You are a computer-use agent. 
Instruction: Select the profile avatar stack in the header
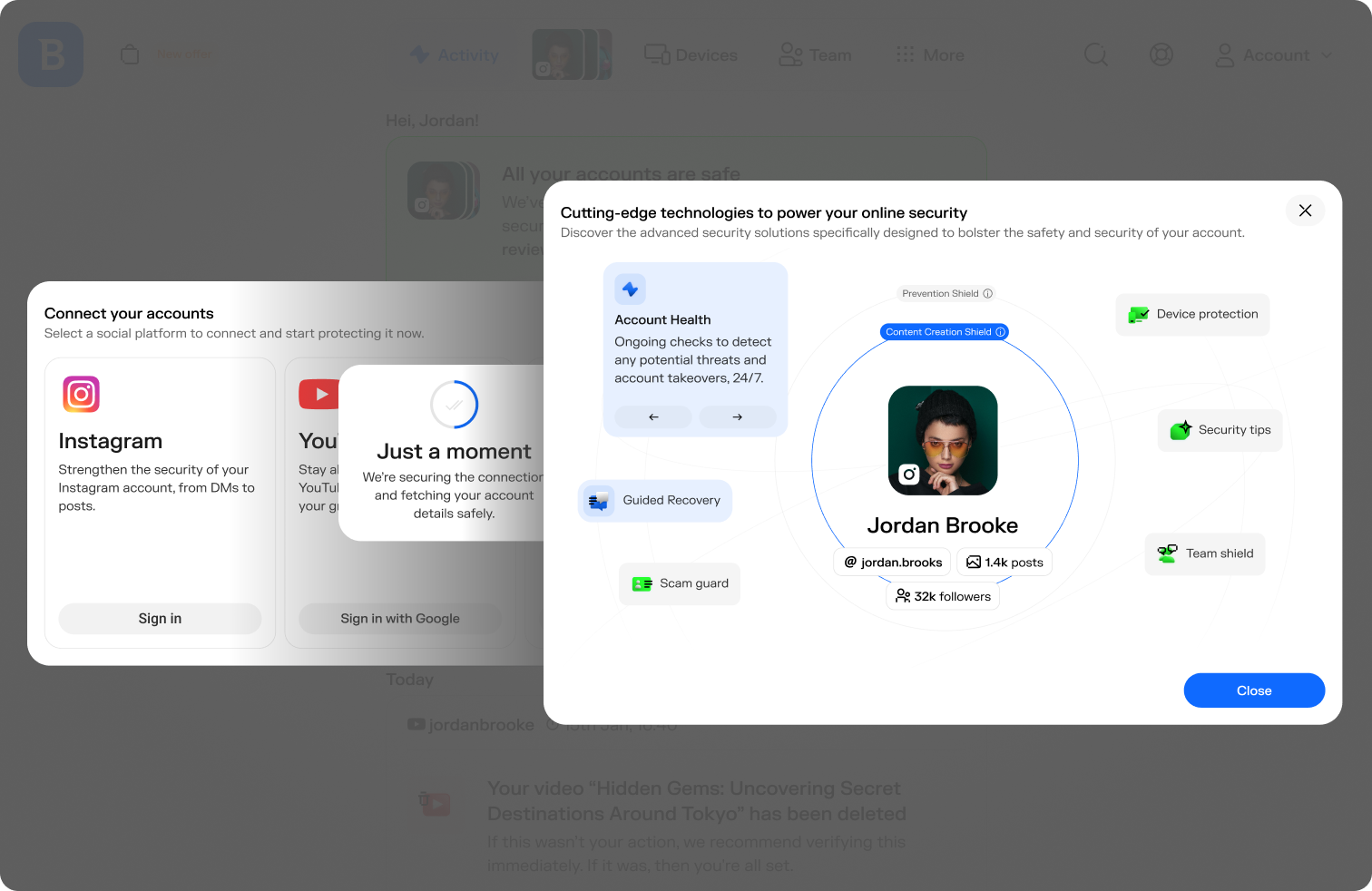pyautogui.click(x=572, y=54)
